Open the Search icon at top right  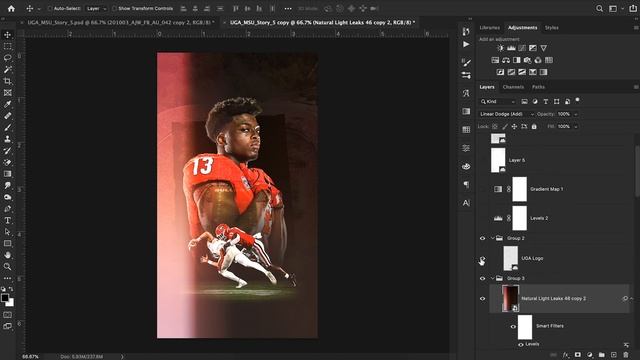tap(599, 8)
